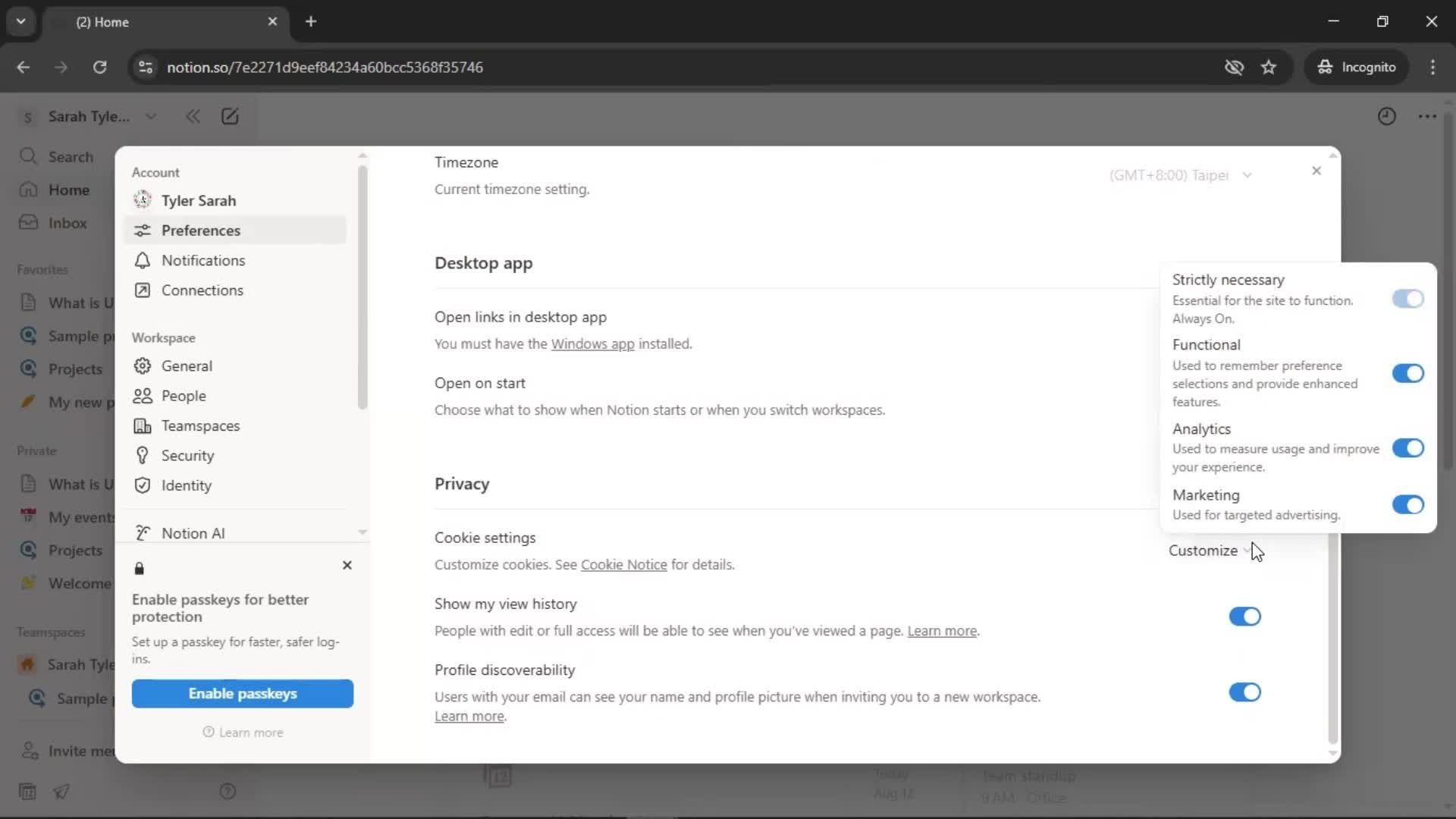The height and width of the screenshot is (819, 1456).
Task: Click Learn more under view history
Action: [942, 630]
